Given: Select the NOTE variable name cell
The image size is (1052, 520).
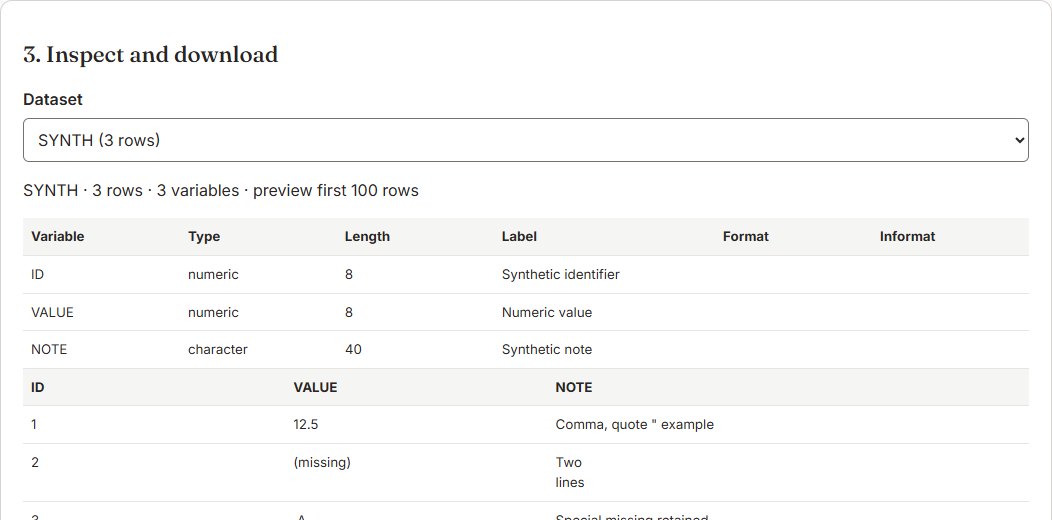Looking at the screenshot, I should click(x=49, y=350).
